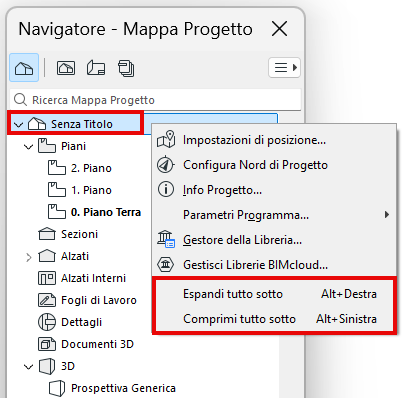Image resolution: width=412 pixels, height=398 pixels.
Task: Select the Dettagli tree label
Action: click(81, 322)
